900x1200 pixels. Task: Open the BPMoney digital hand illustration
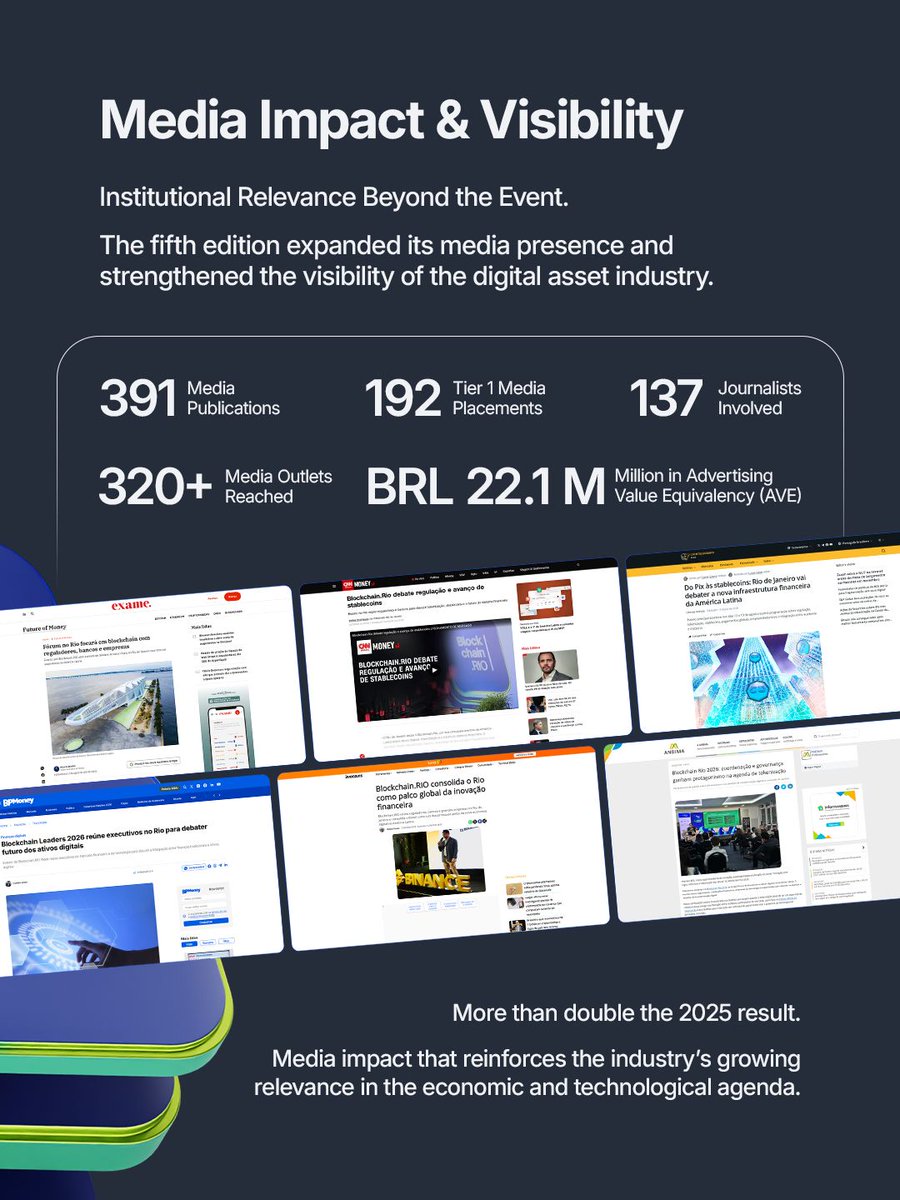83,930
